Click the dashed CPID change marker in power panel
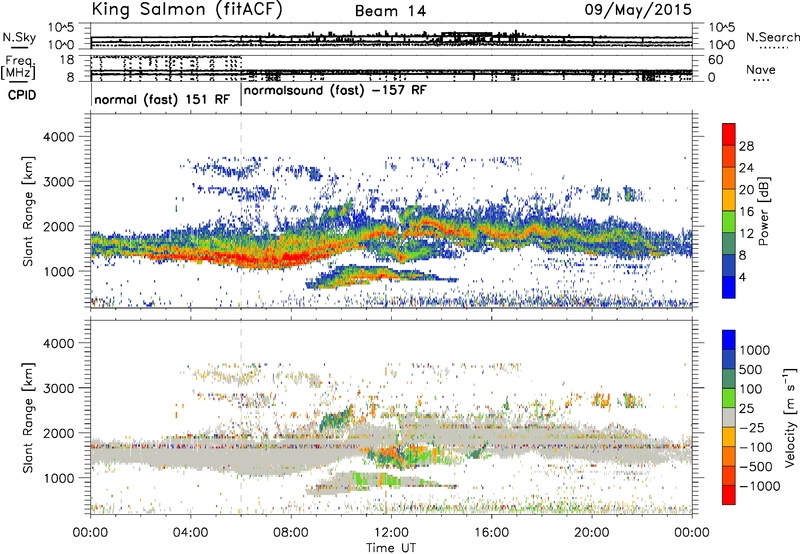The height and width of the screenshot is (554, 800). pos(241,209)
